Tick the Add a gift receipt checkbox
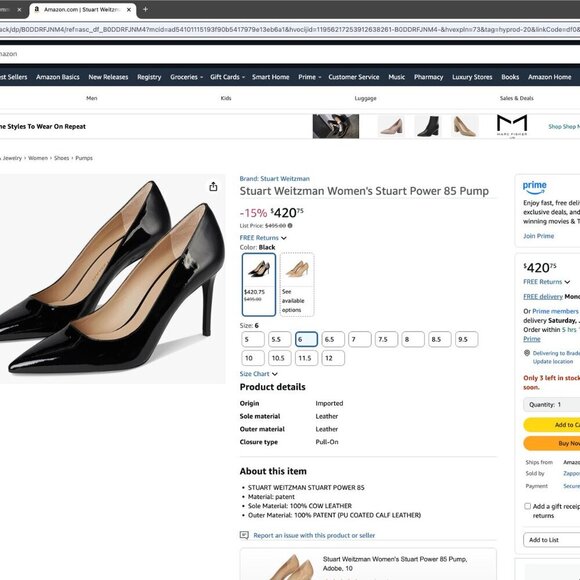 coord(527,506)
